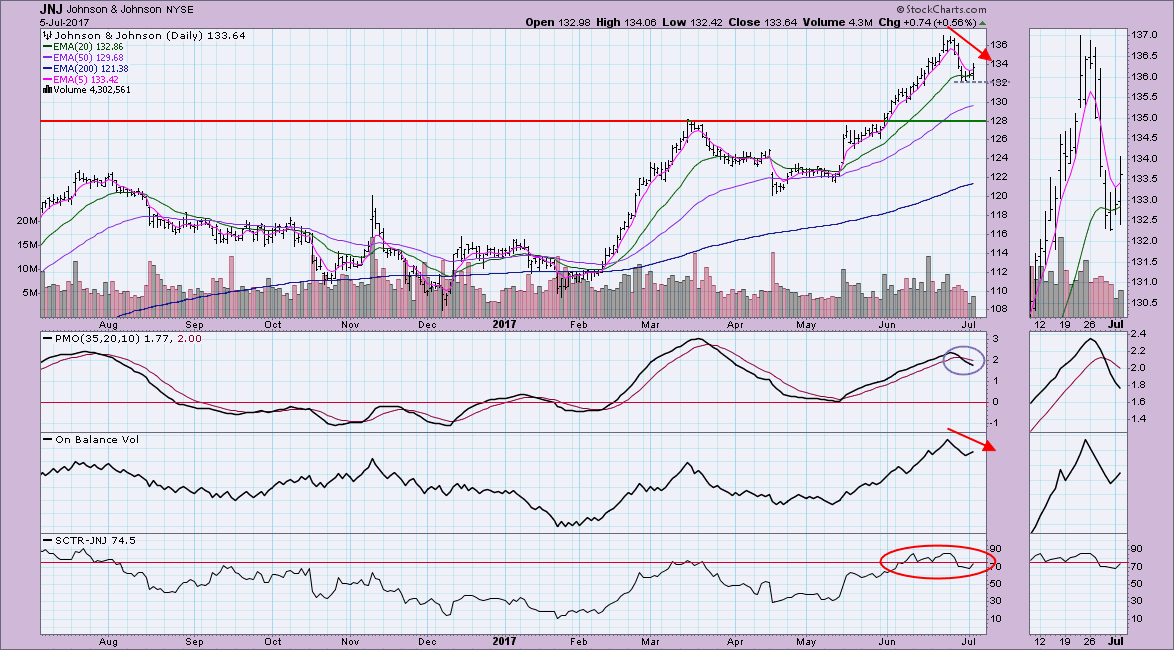1174x650 pixels.
Task: Click the 20M volume axis label
Action: [25, 221]
